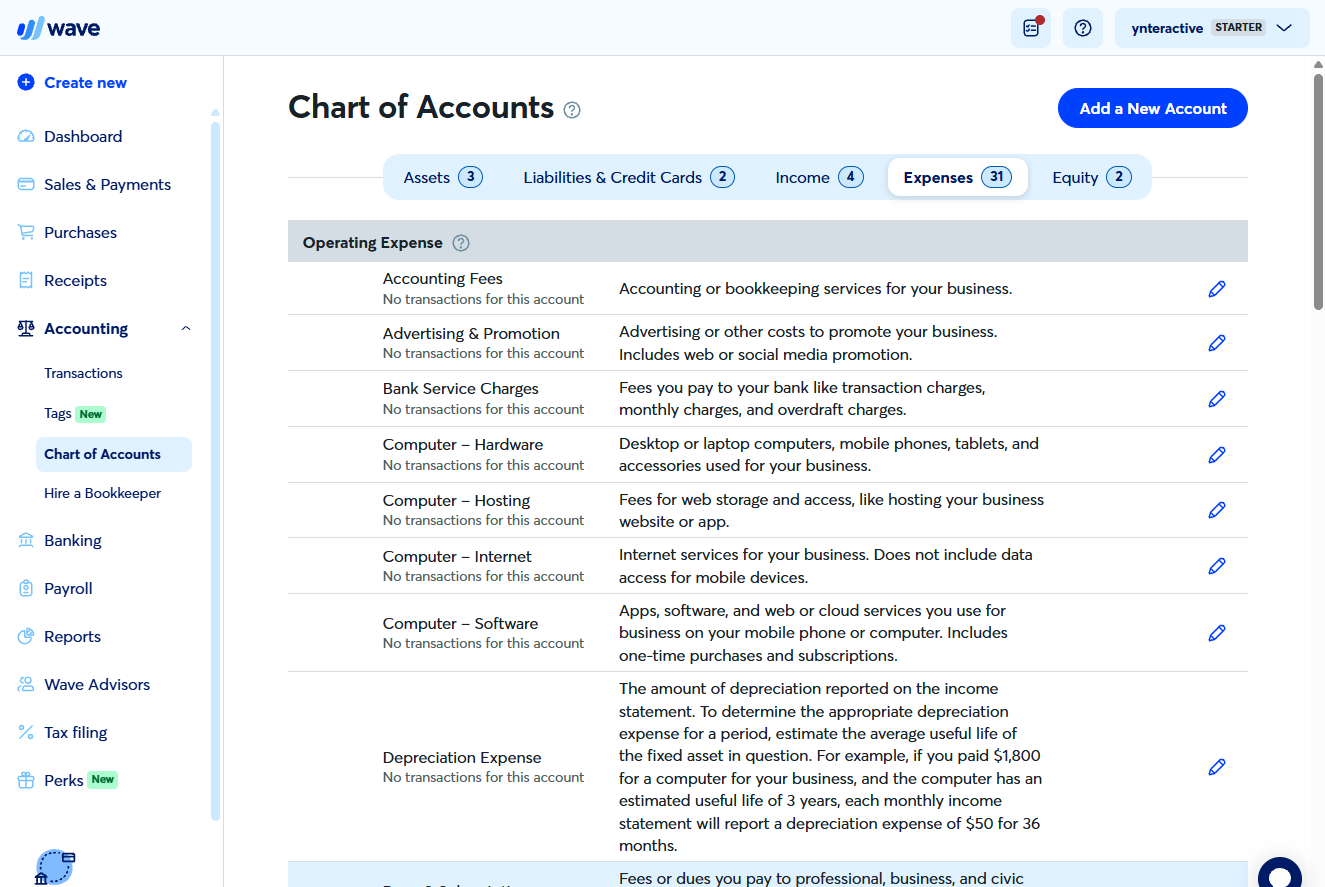1325x887 pixels.
Task: Open the checklist notifications icon
Action: pyautogui.click(x=1031, y=28)
